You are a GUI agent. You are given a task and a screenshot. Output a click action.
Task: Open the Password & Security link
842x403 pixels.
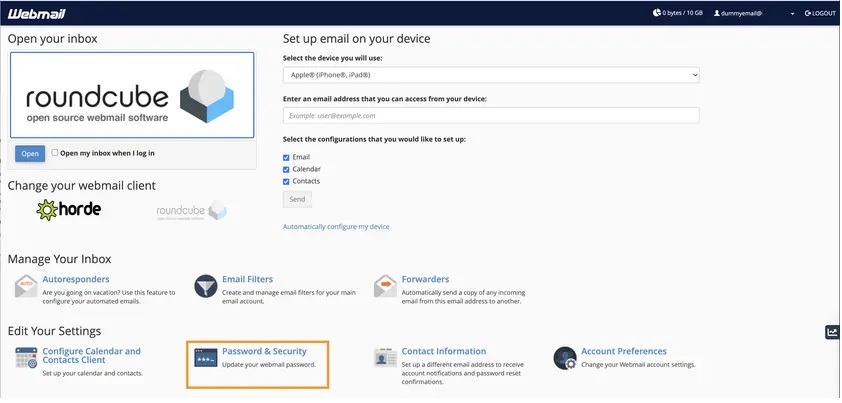tap(264, 351)
